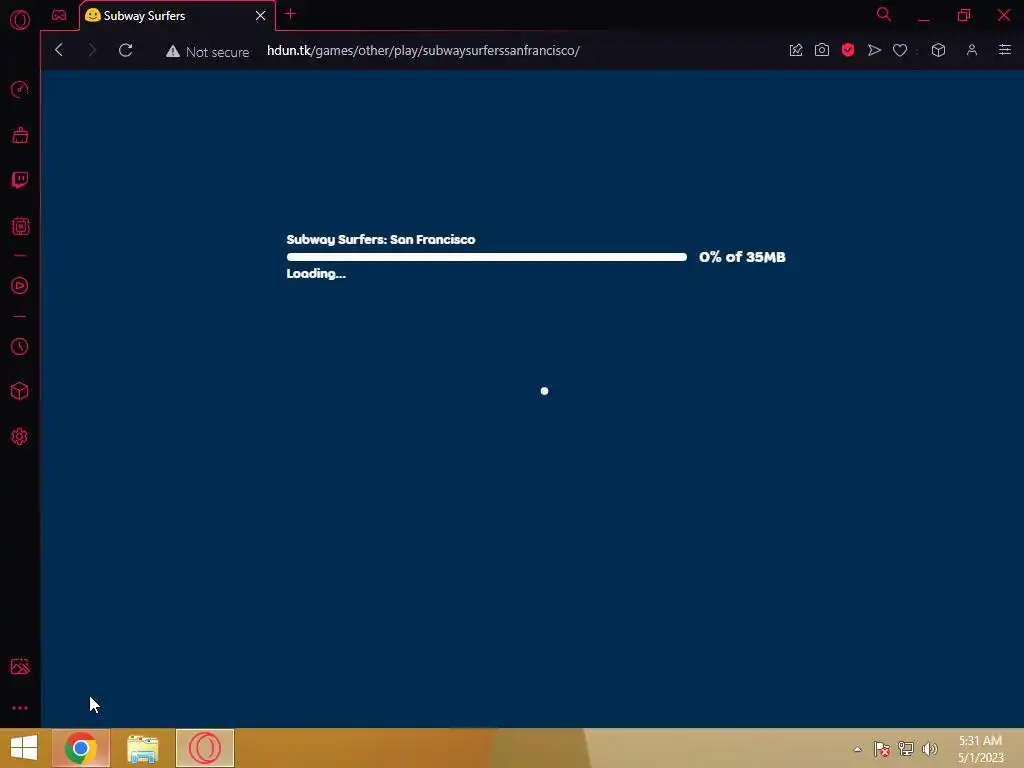The width and height of the screenshot is (1024, 768).
Task: Click the "Loading..." status text
Action: (x=316, y=274)
